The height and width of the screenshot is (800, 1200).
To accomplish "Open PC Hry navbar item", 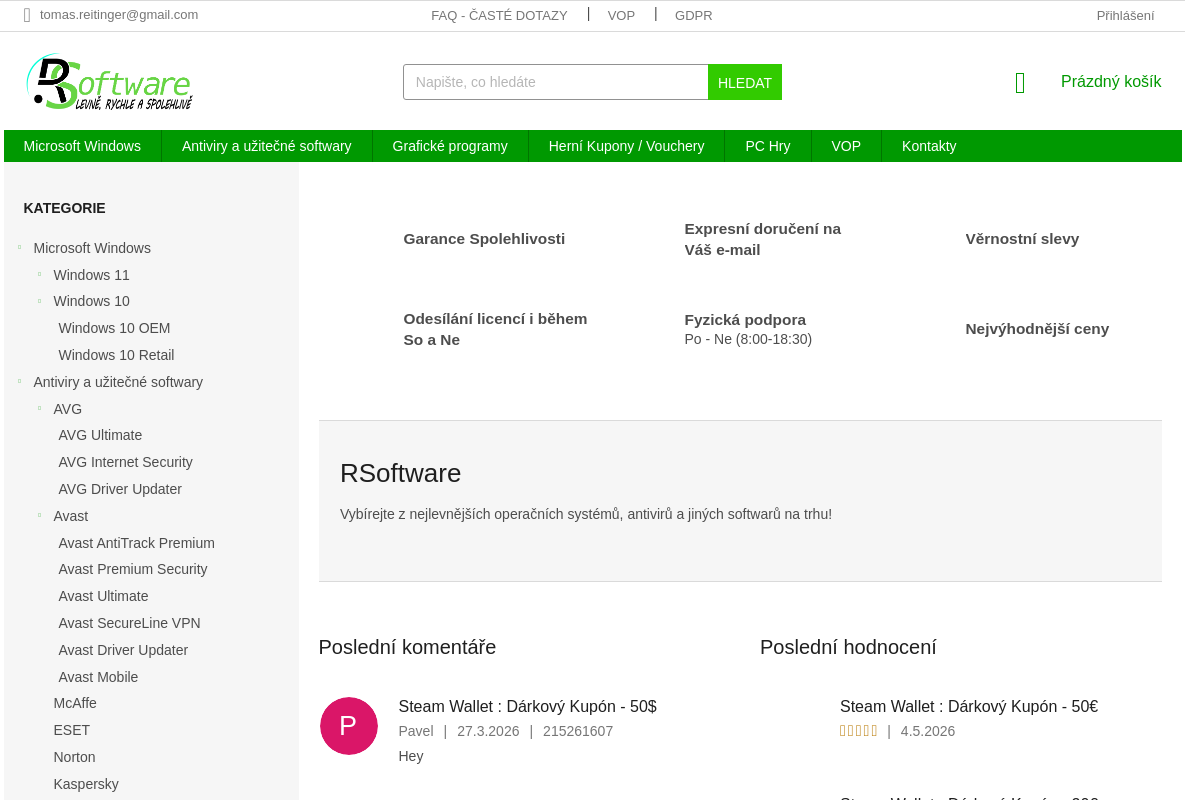I will tap(768, 146).
